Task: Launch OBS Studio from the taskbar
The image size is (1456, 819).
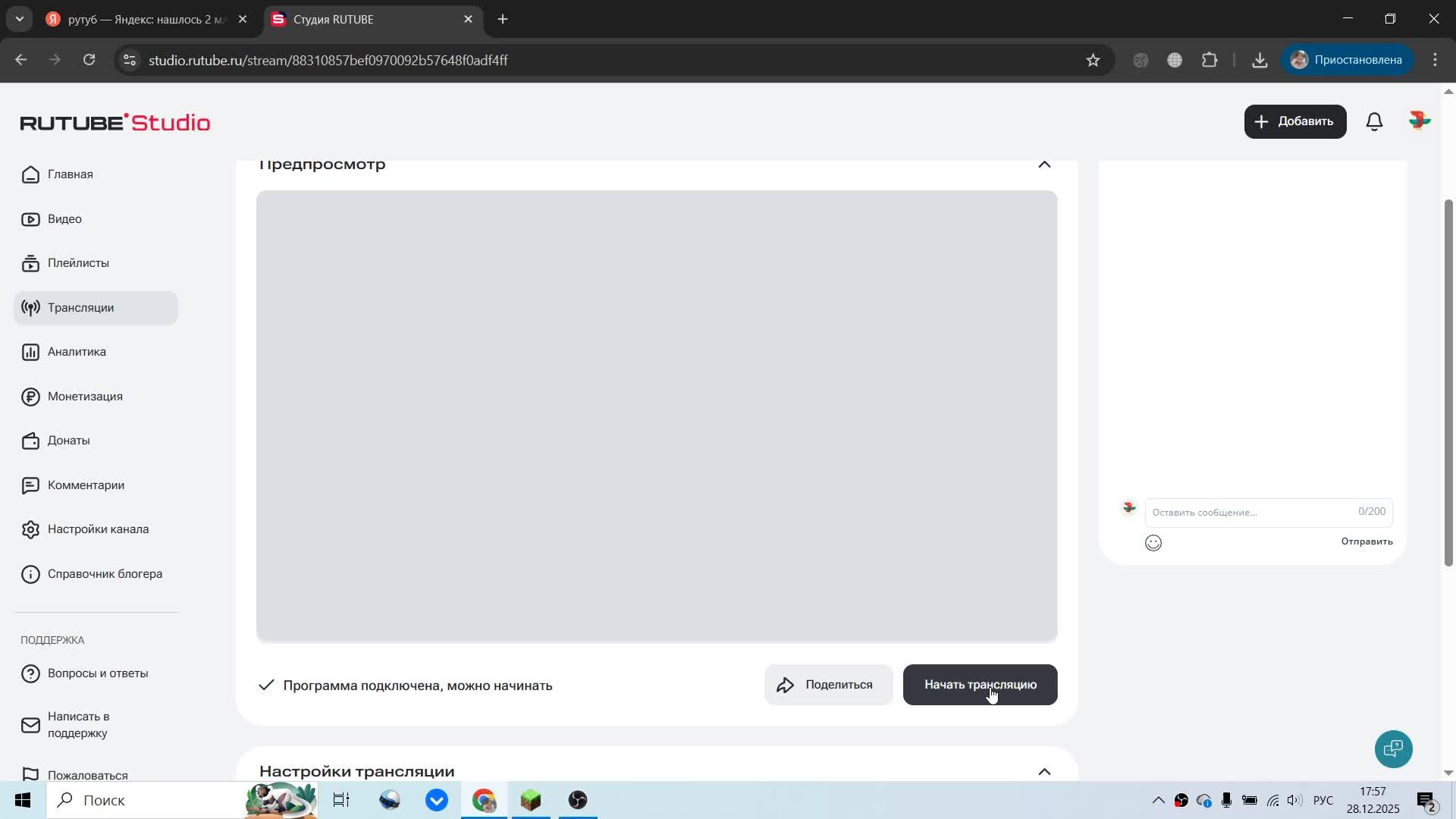Action: coord(578,800)
